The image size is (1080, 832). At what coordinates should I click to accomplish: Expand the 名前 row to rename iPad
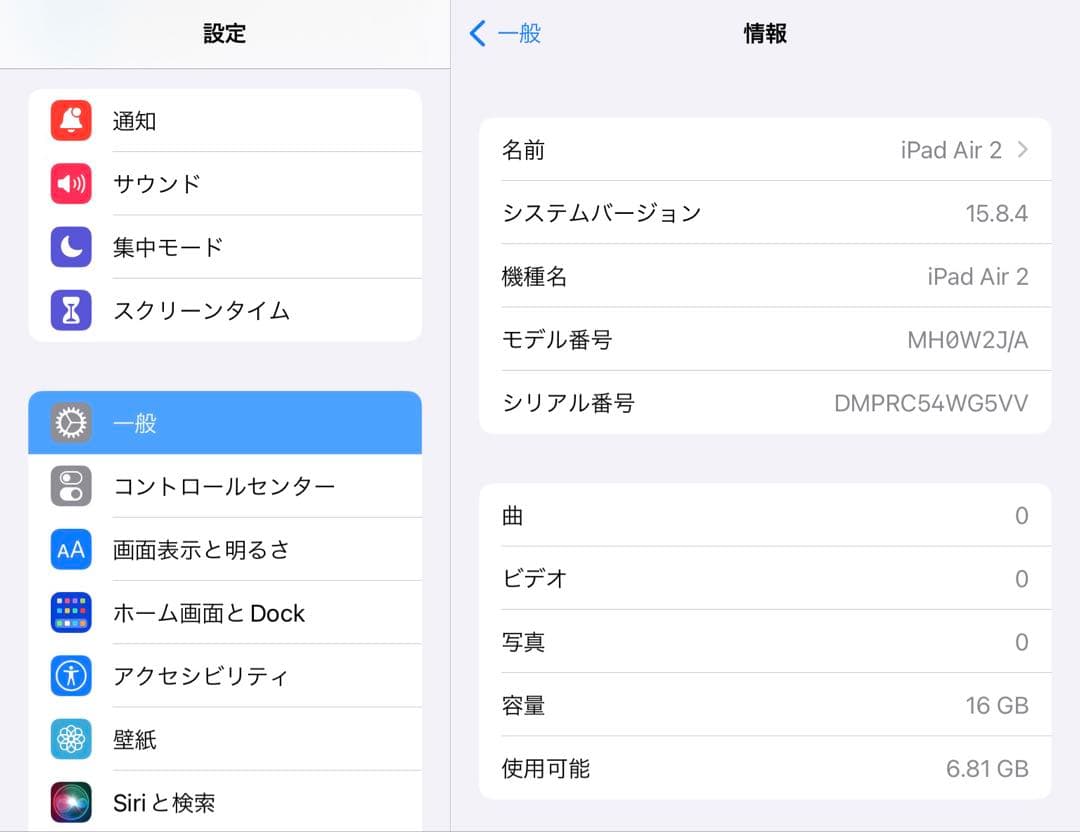tap(765, 149)
